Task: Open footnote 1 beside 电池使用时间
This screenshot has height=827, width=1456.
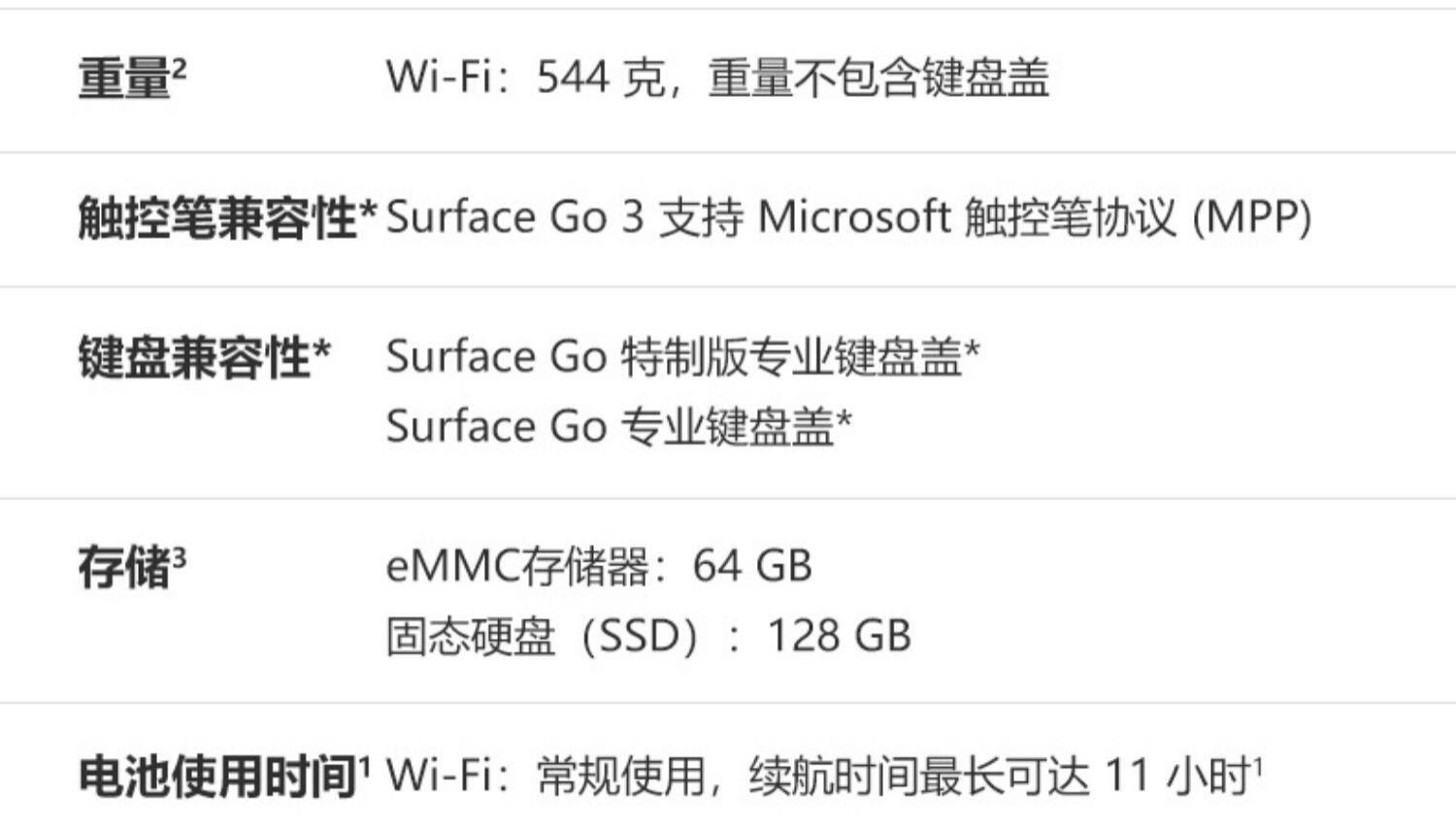Action: pos(365,767)
